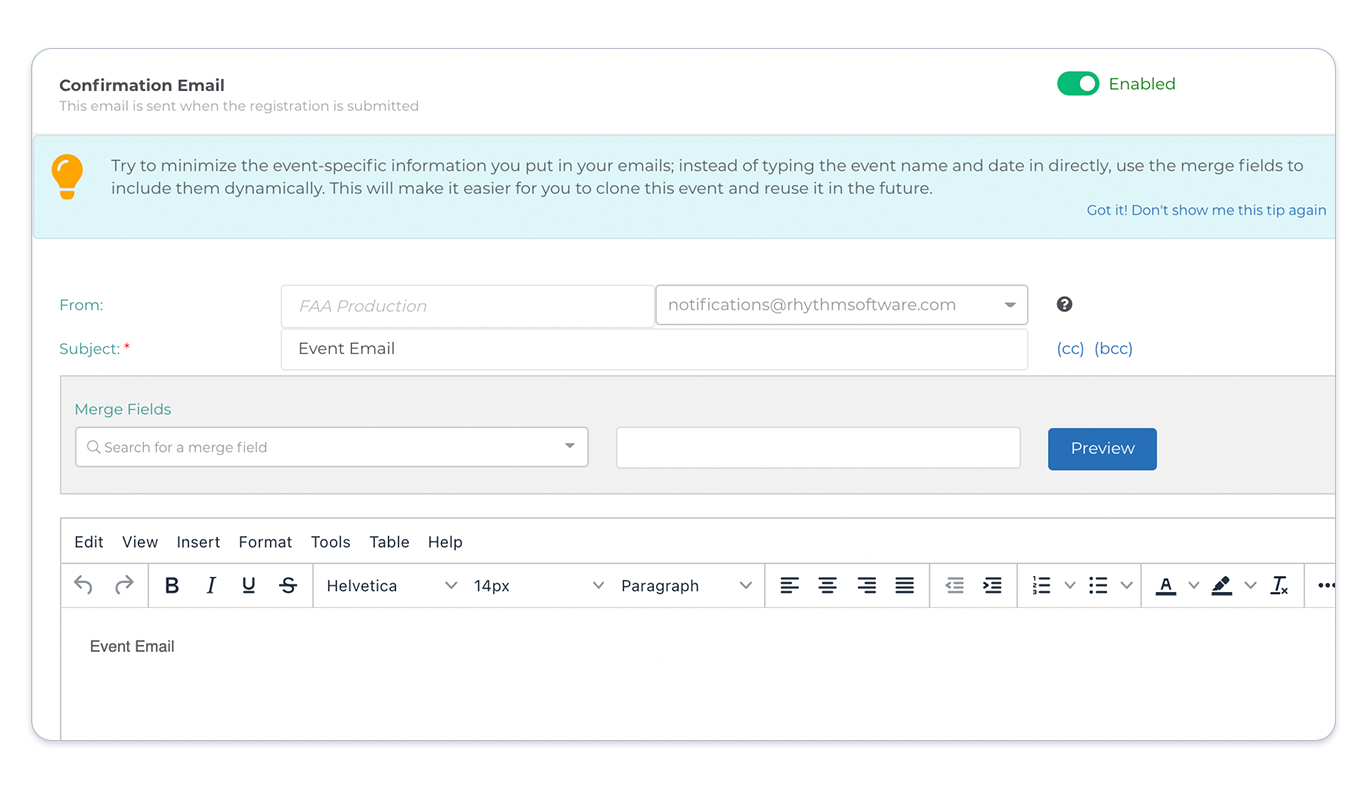The height and width of the screenshot is (800, 1366).
Task: Insert a bulleted list
Action: (x=1098, y=586)
